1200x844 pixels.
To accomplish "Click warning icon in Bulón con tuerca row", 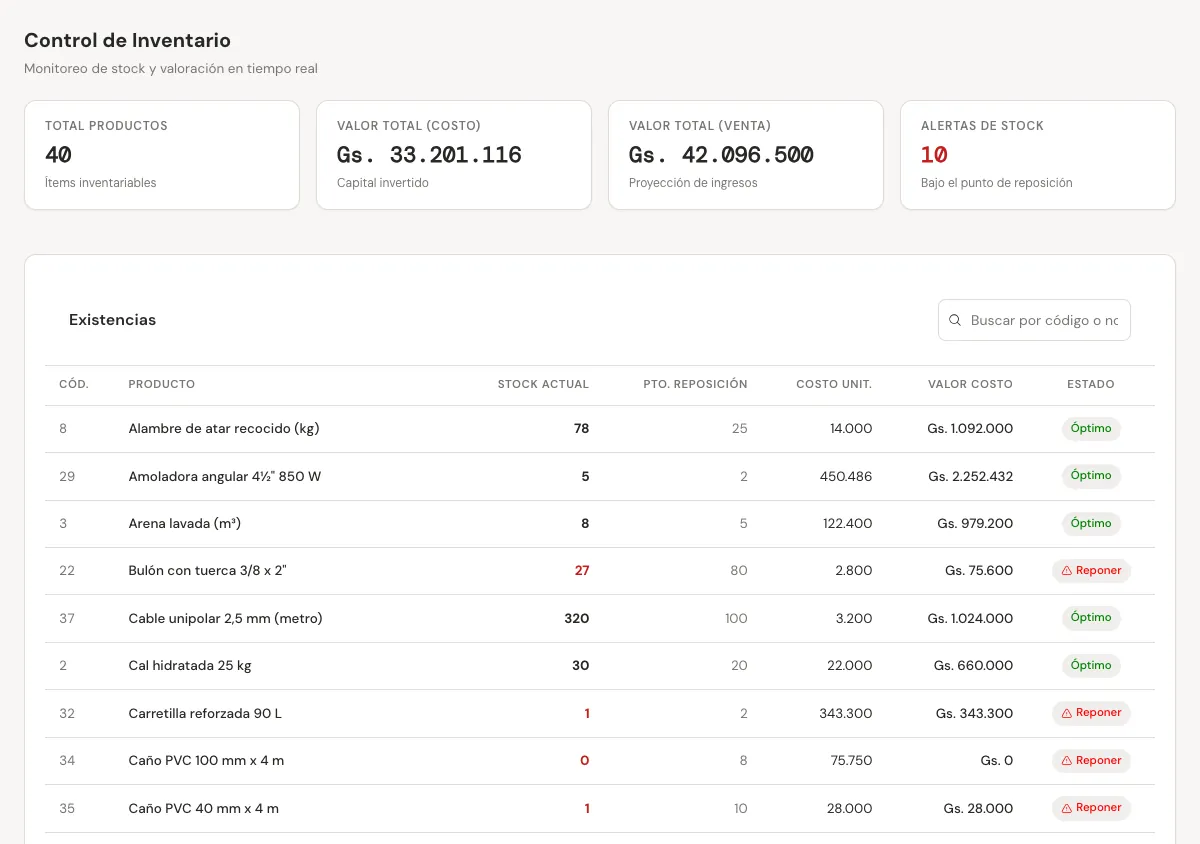I will coord(1067,571).
